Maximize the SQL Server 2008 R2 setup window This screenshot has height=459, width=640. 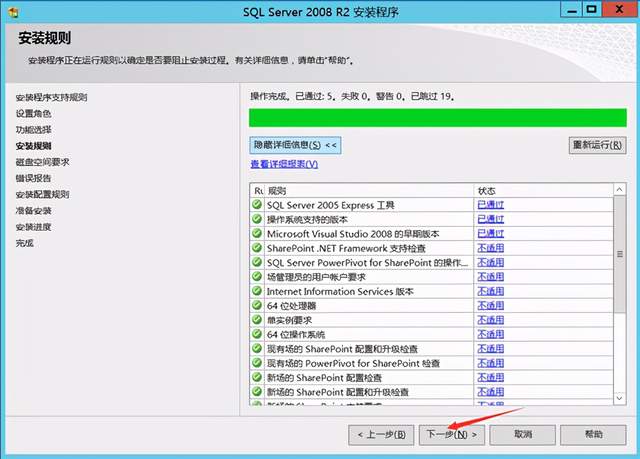pos(591,10)
